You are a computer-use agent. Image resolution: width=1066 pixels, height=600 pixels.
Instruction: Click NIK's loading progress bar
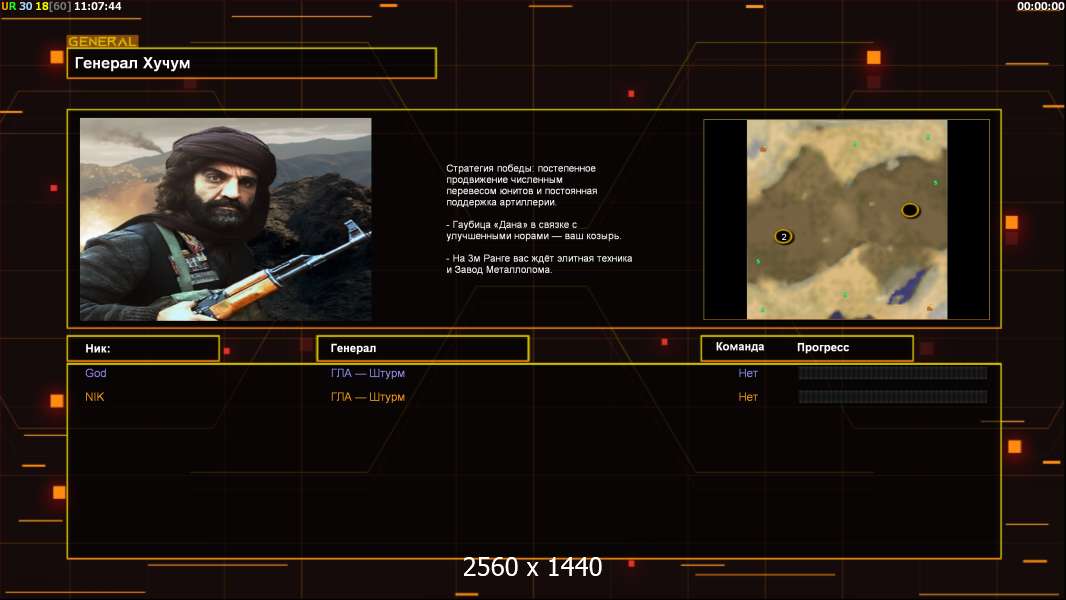(x=892, y=397)
